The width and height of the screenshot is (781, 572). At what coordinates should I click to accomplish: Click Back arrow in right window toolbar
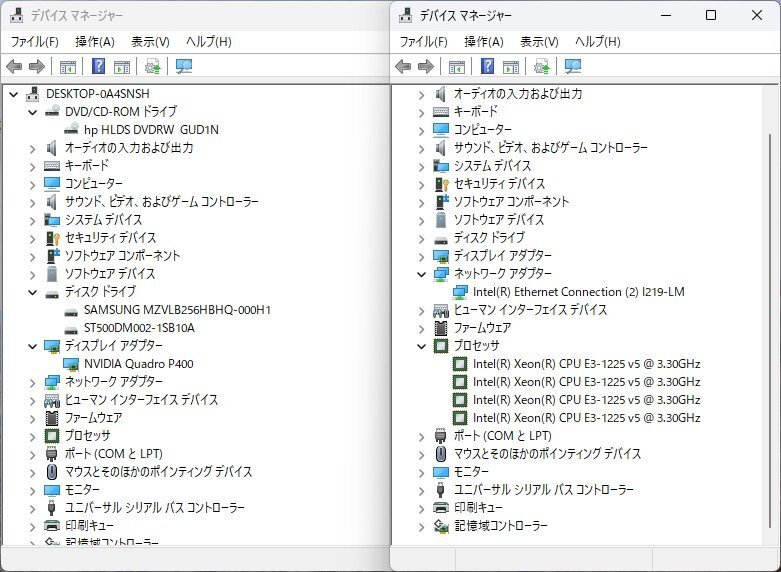[403, 66]
